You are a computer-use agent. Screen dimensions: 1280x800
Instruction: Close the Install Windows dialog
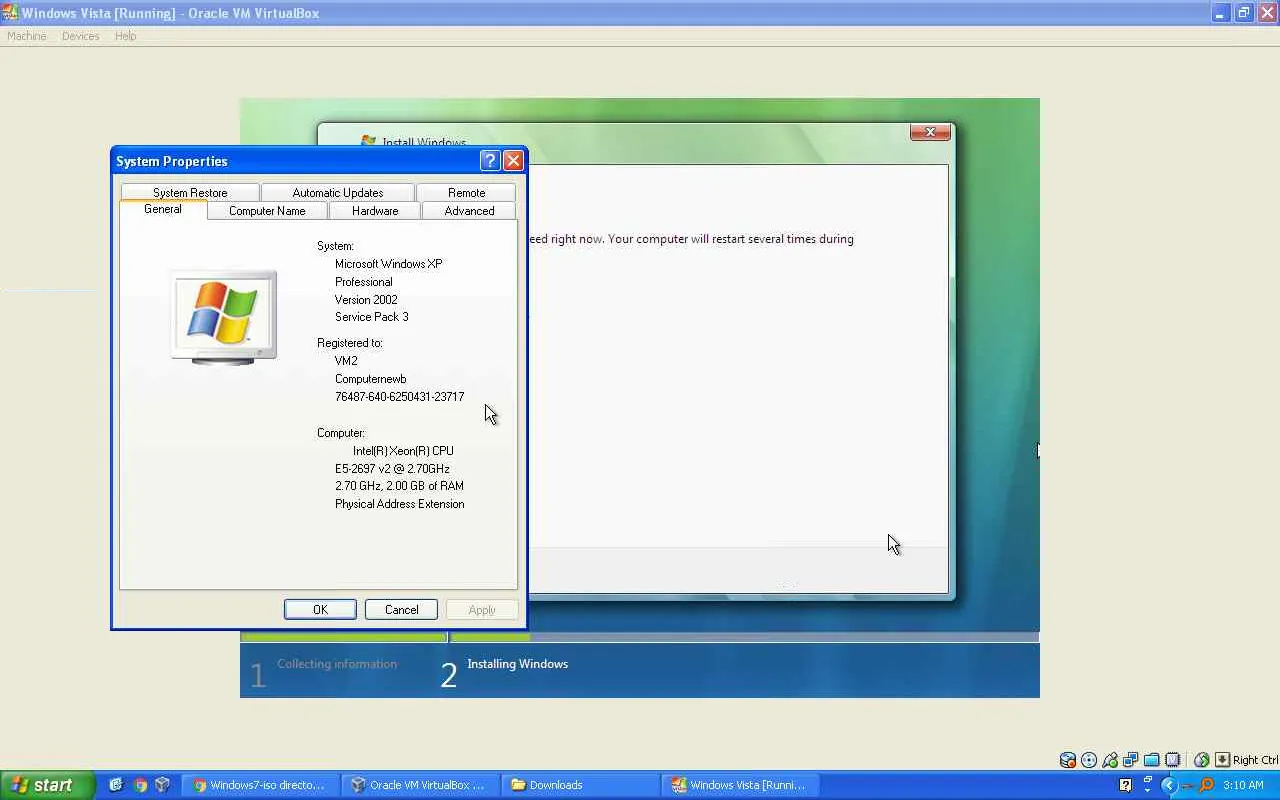coord(930,132)
